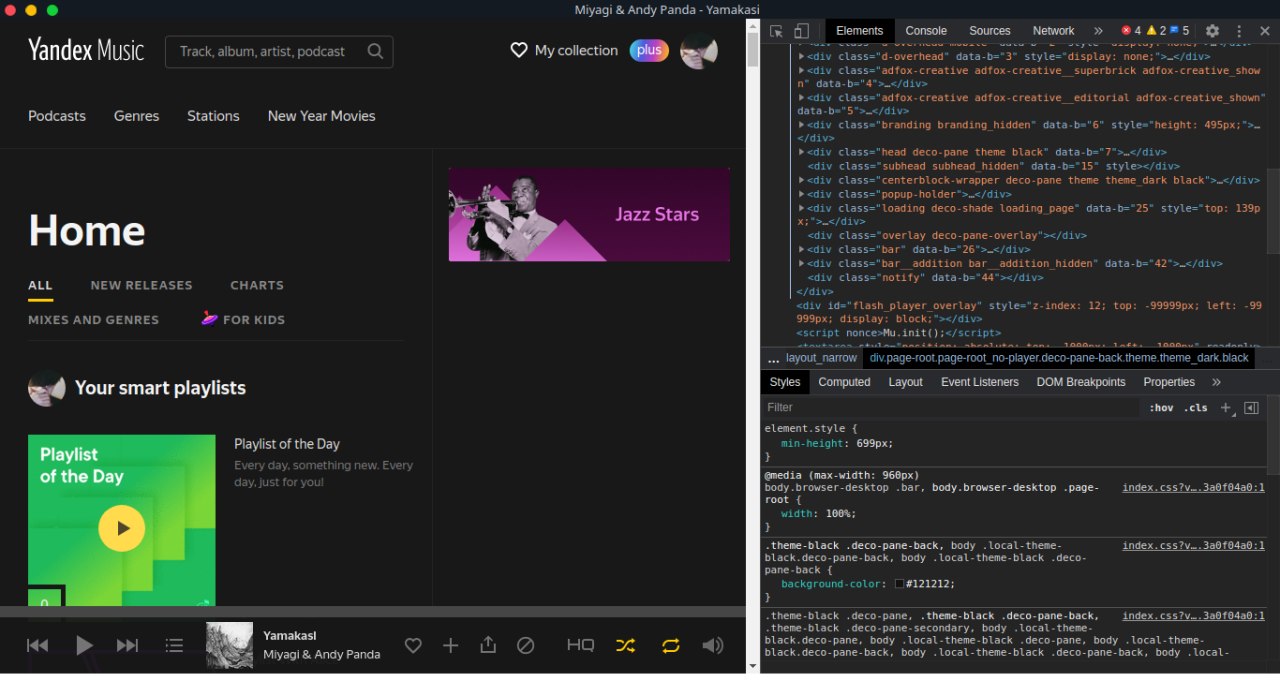Image resolution: width=1280 pixels, height=696 pixels.
Task: Click the #121212 background-color swatch
Action: (900, 584)
